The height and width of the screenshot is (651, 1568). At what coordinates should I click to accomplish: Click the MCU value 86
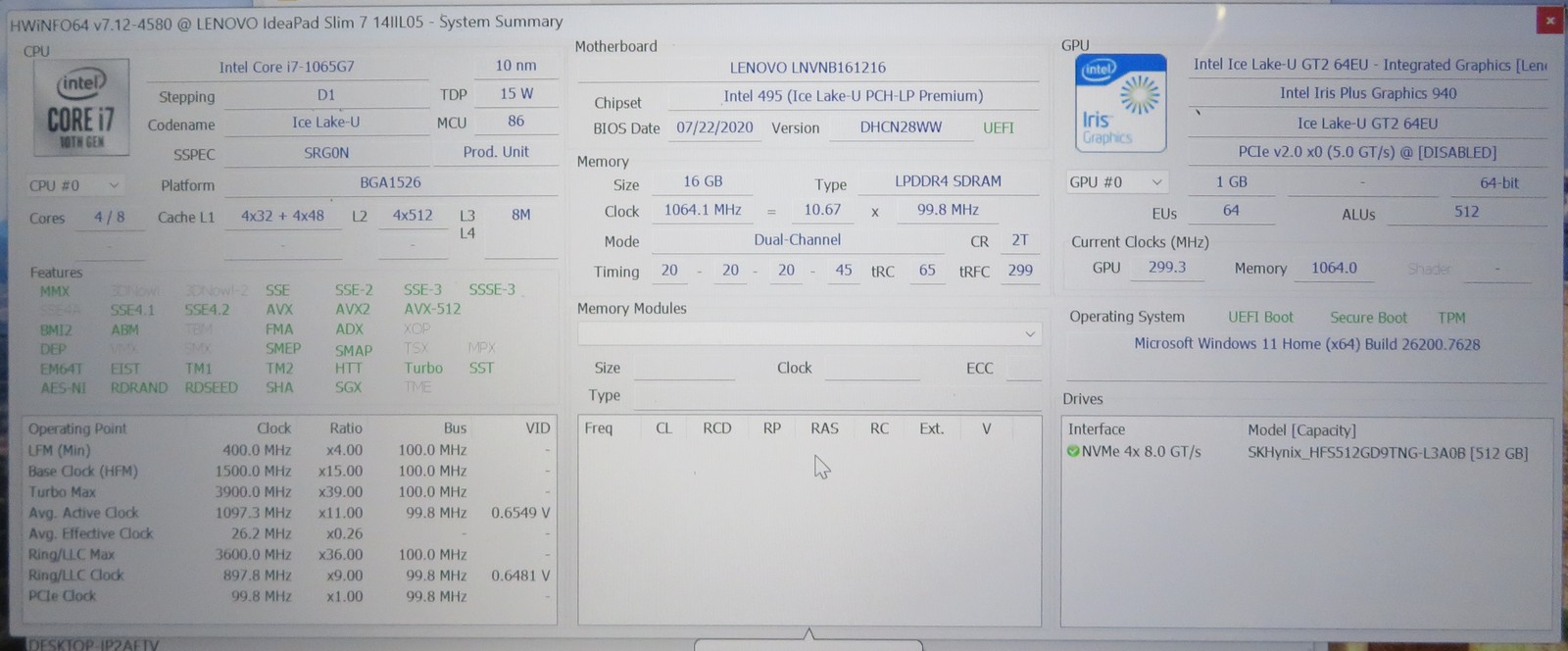tap(516, 122)
